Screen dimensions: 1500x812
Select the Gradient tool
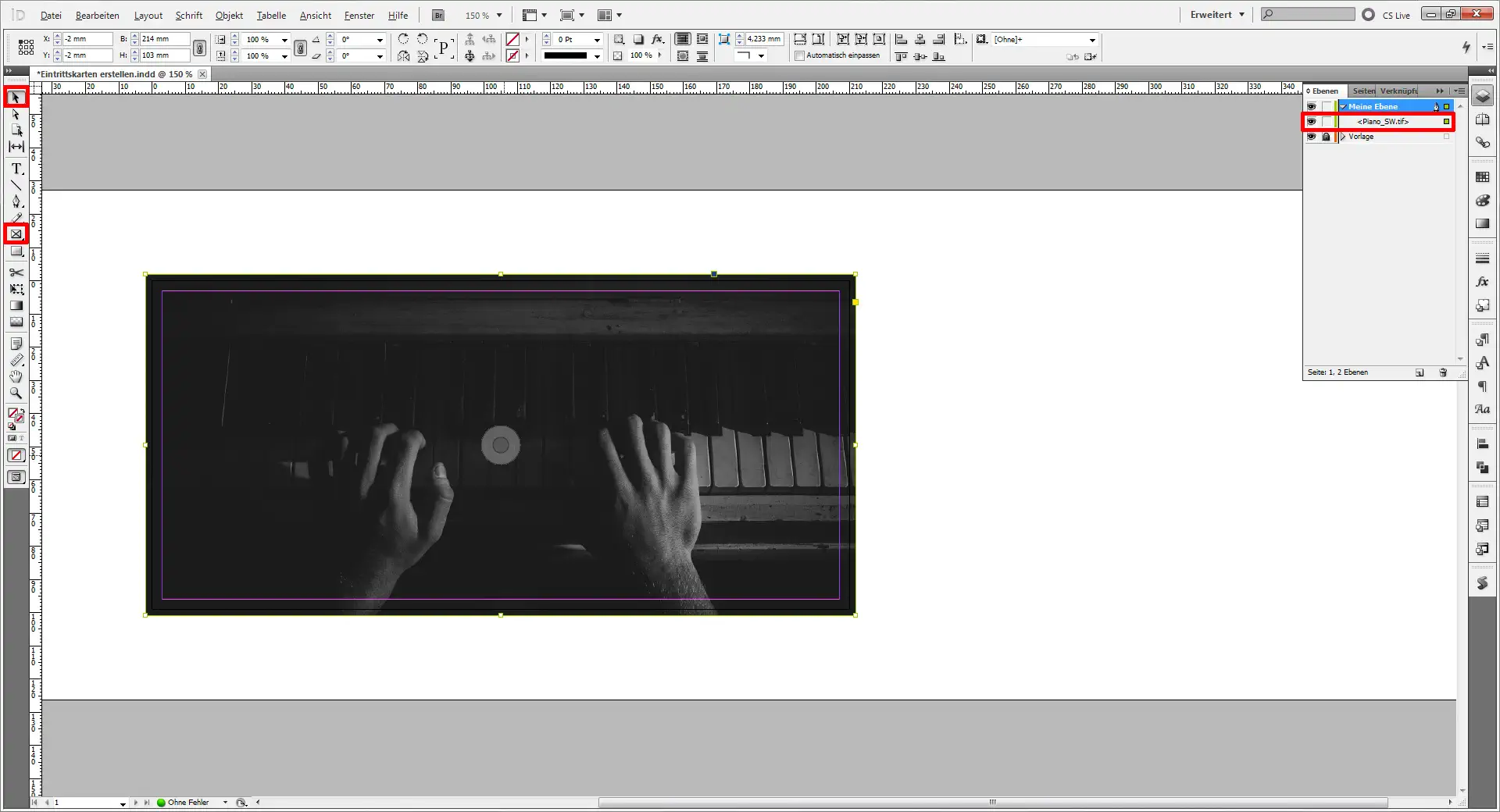[15, 306]
